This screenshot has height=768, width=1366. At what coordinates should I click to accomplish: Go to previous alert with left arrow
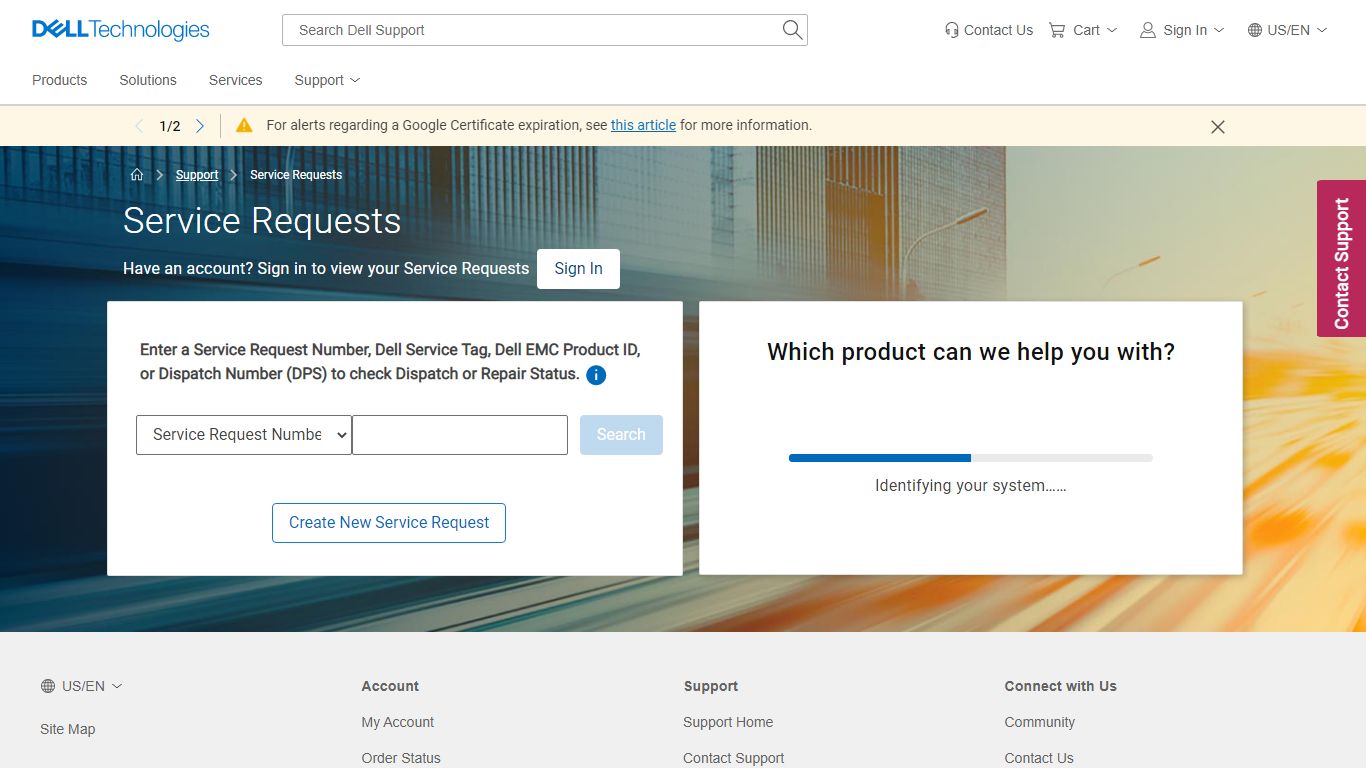coord(139,126)
